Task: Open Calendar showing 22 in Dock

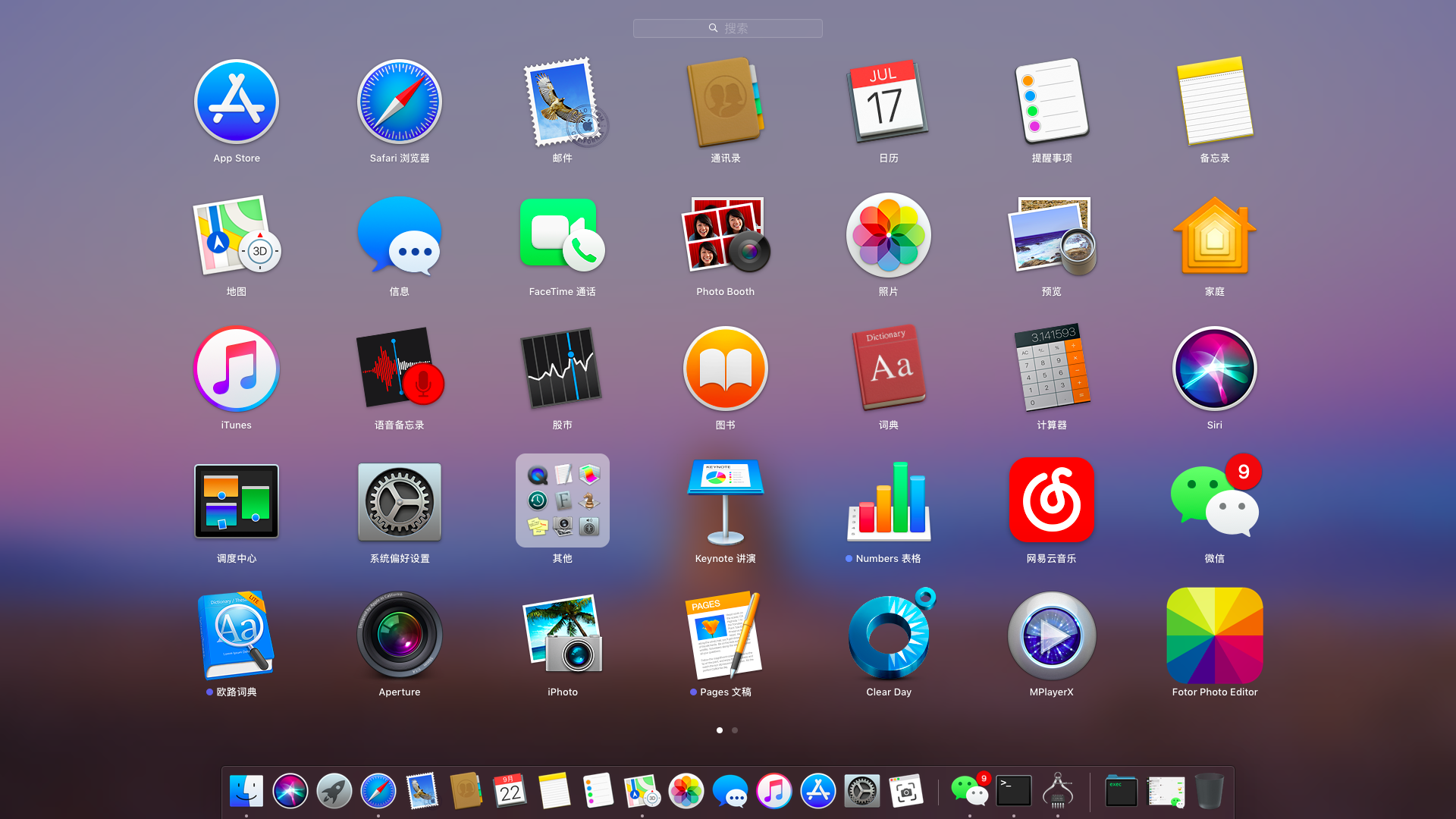Action: [510, 791]
